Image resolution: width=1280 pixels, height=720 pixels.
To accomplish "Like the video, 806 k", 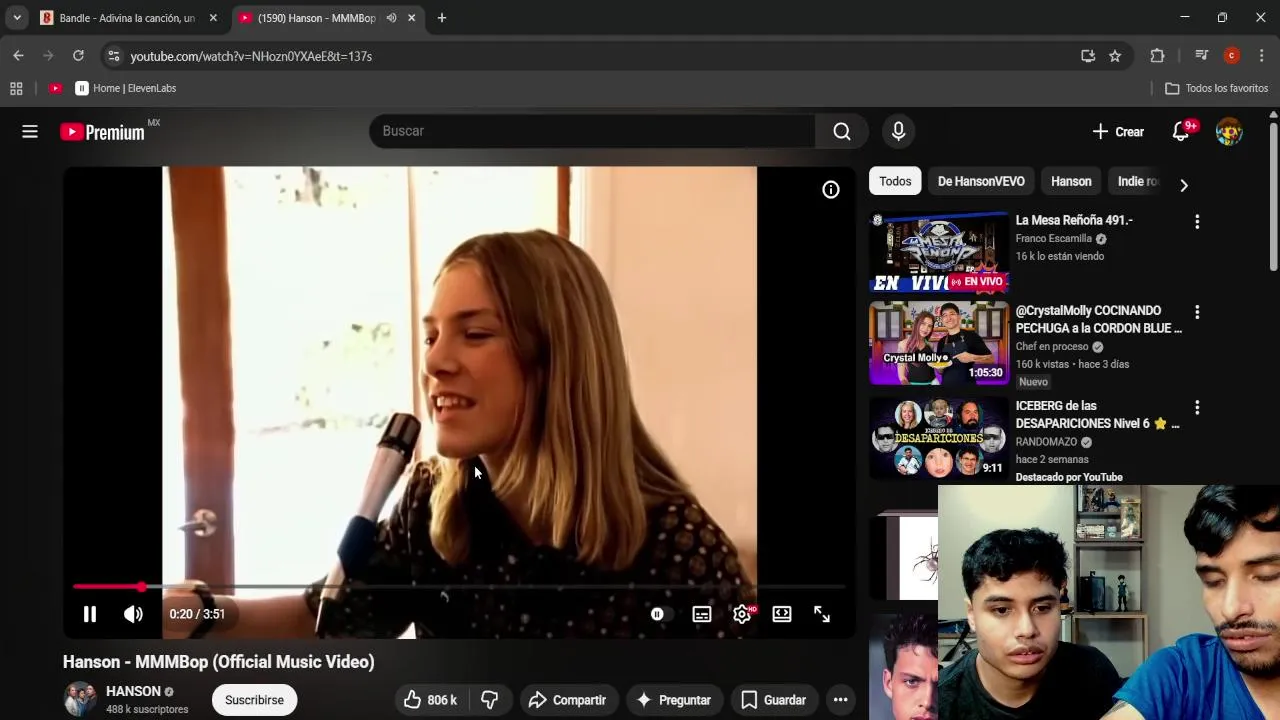I will [x=430, y=700].
